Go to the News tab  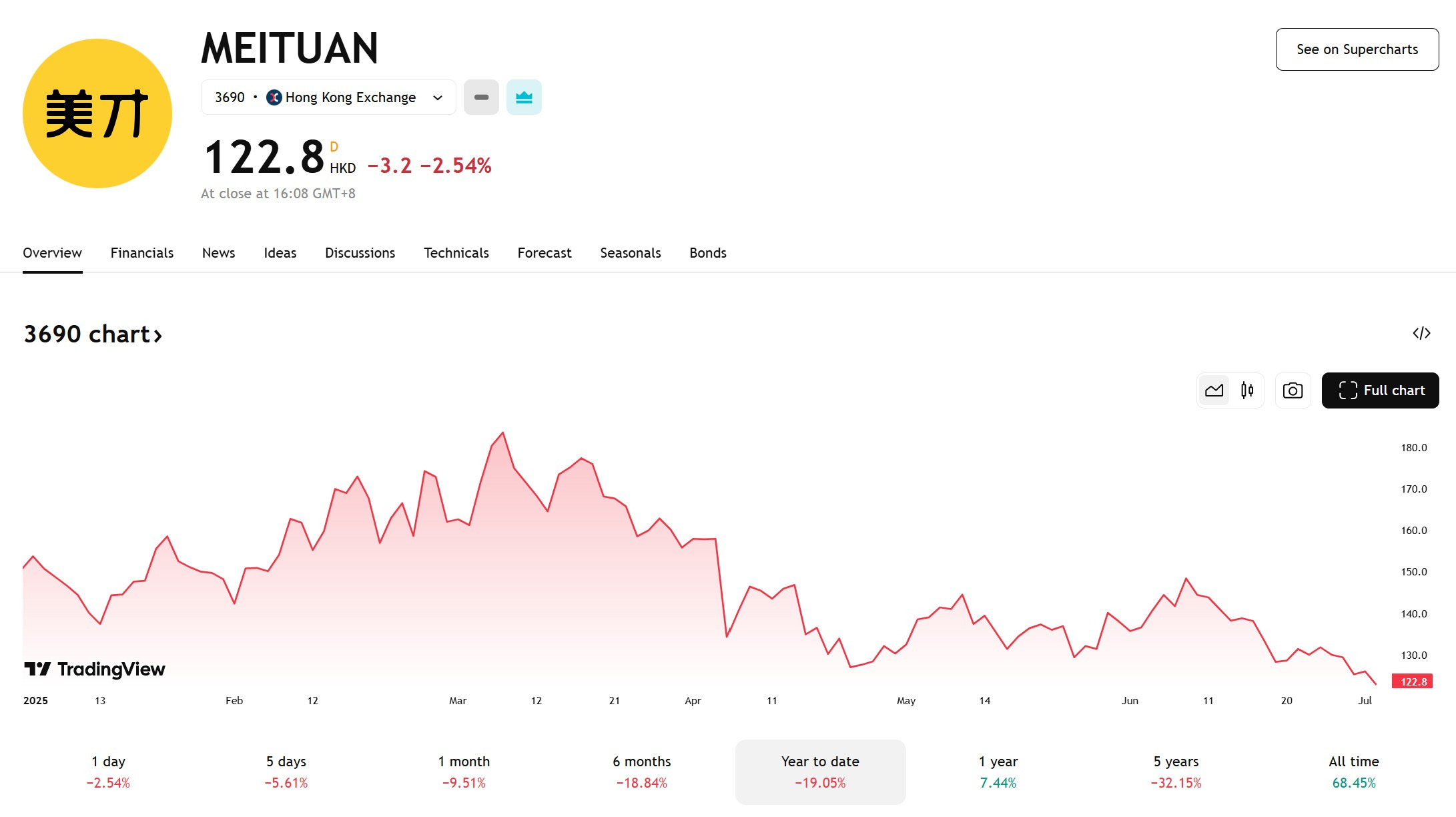pyautogui.click(x=219, y=253)
